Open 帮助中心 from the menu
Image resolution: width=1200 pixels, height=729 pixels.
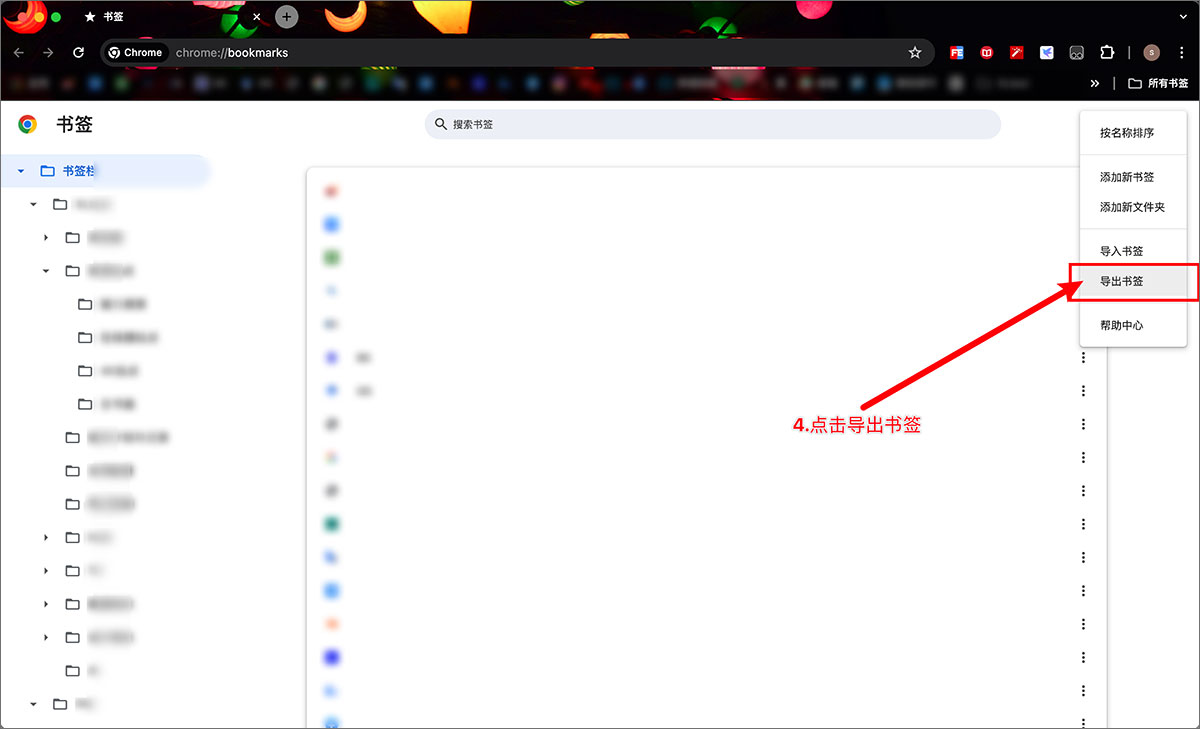[x=1122, y=326]
